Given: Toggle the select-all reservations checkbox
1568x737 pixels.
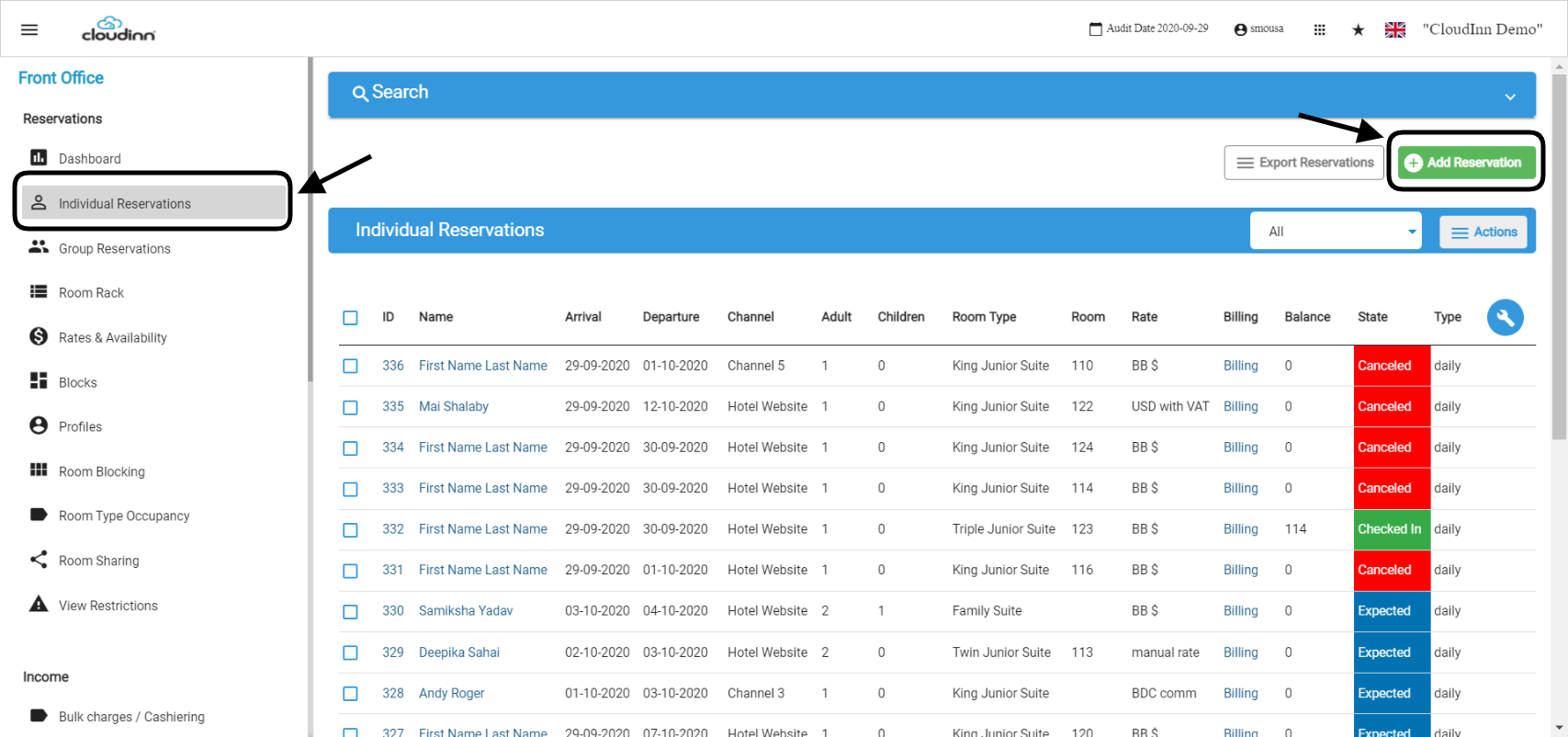Looking at the screenshot, I should click(x=350, y=318).
